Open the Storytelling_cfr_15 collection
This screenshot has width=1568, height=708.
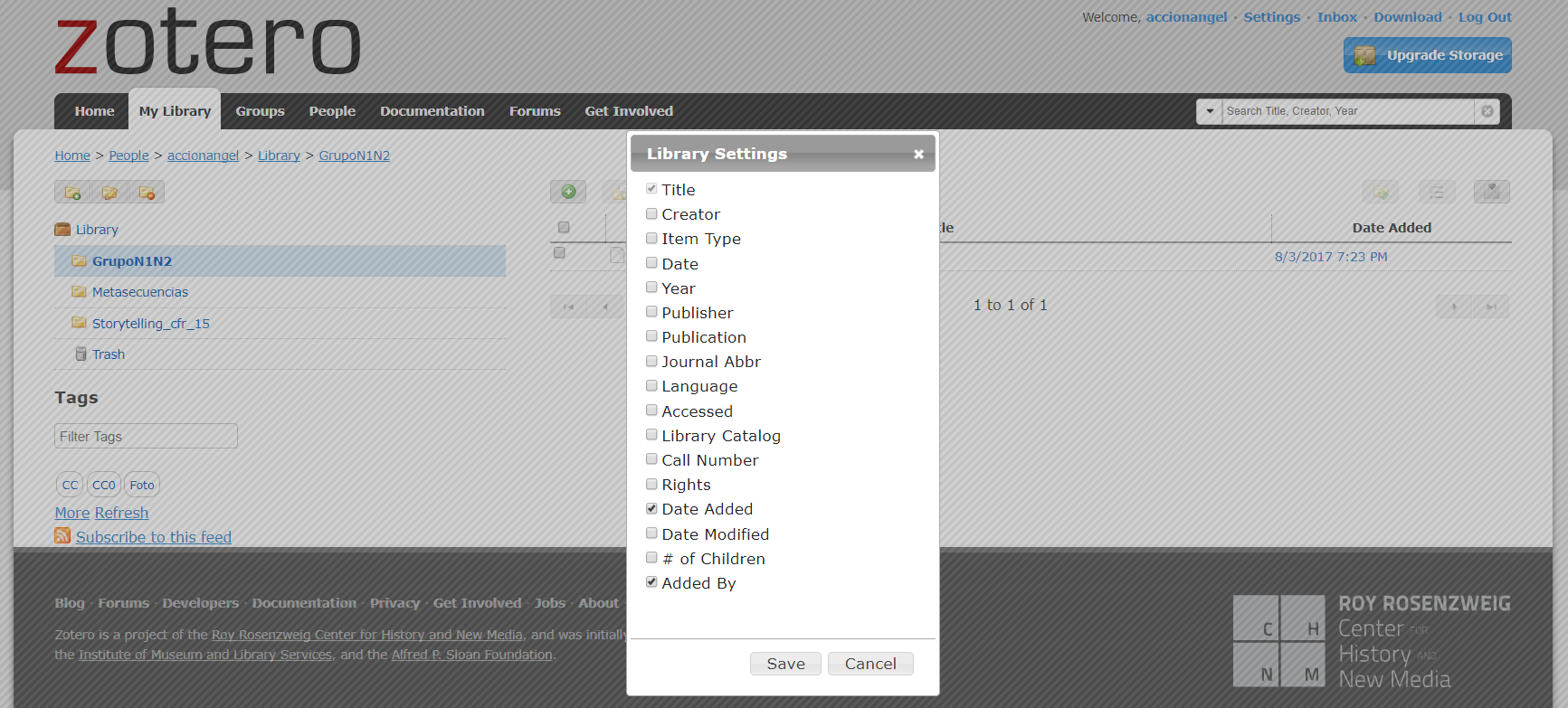150,324
